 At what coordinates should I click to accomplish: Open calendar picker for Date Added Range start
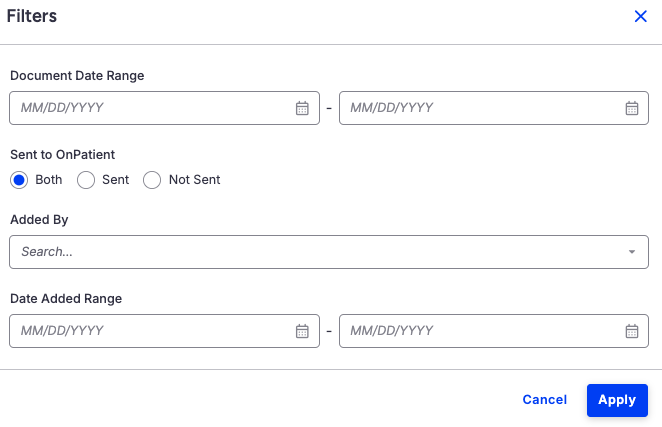[x=302, y=331]
